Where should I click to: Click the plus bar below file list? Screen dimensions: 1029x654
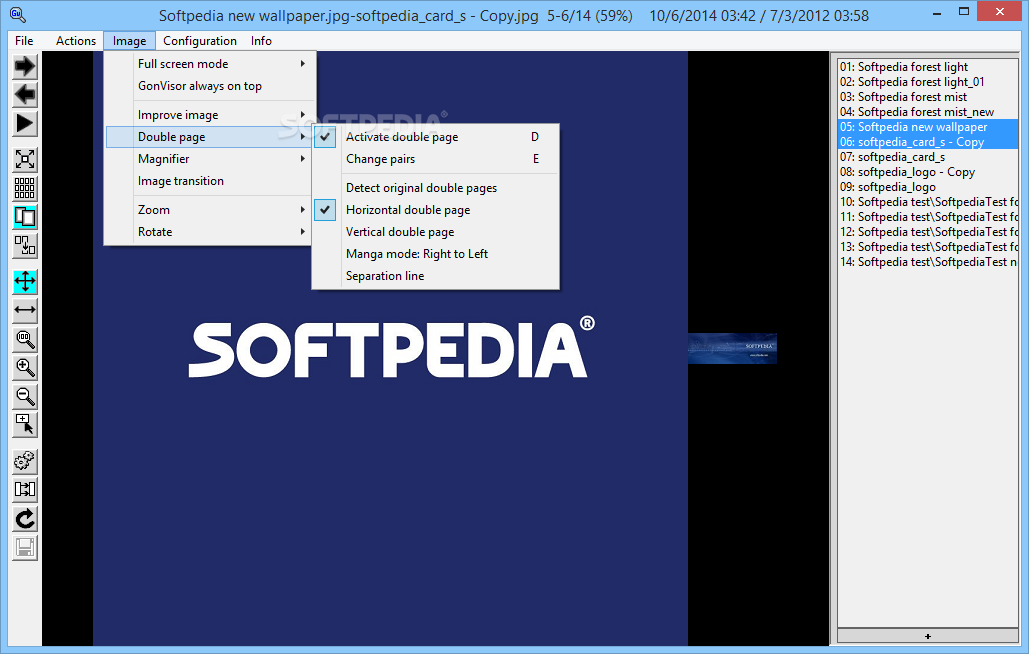927,636
